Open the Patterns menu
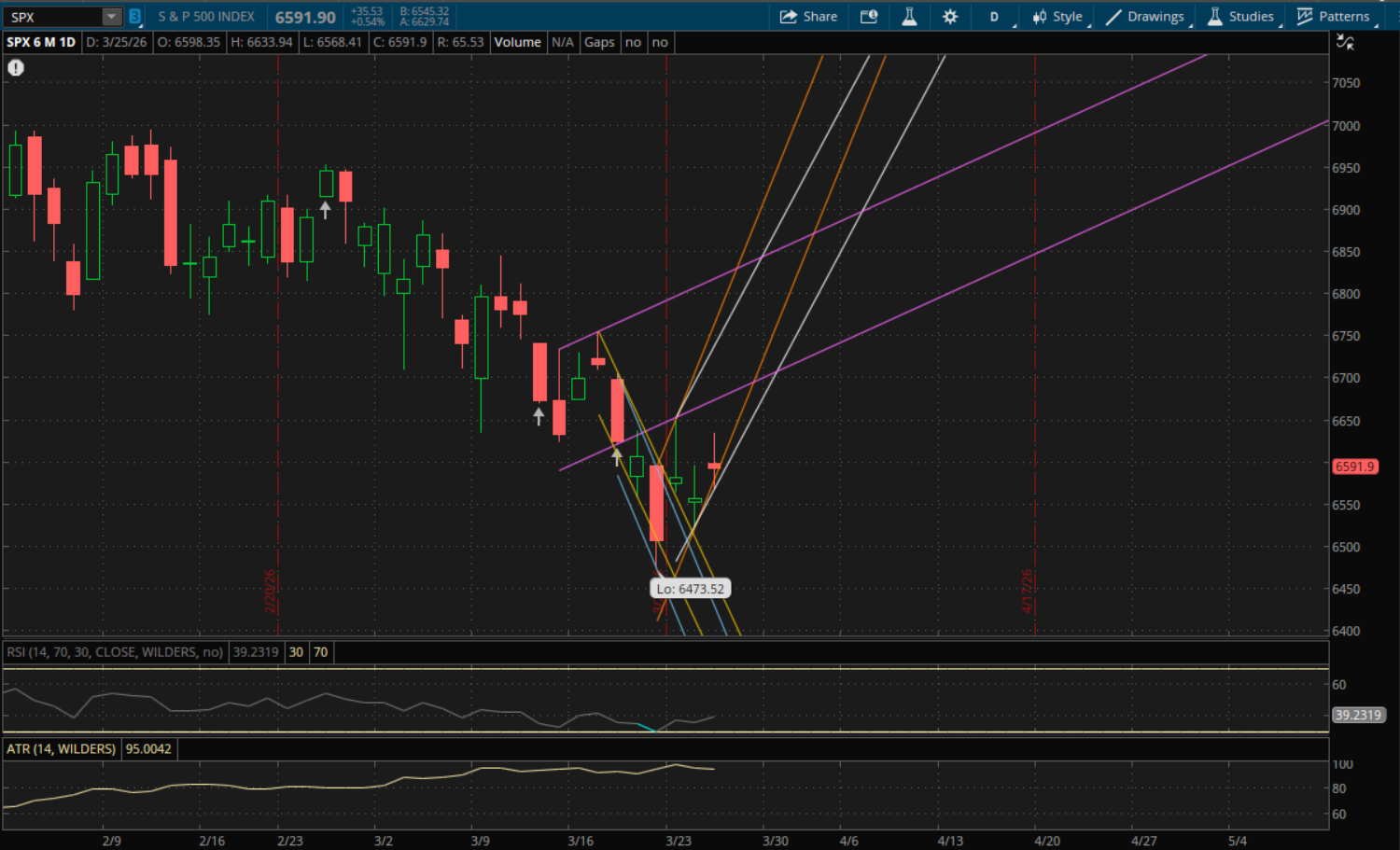The height and width of the screenshot is (850, 1400). coord(1334,17)
